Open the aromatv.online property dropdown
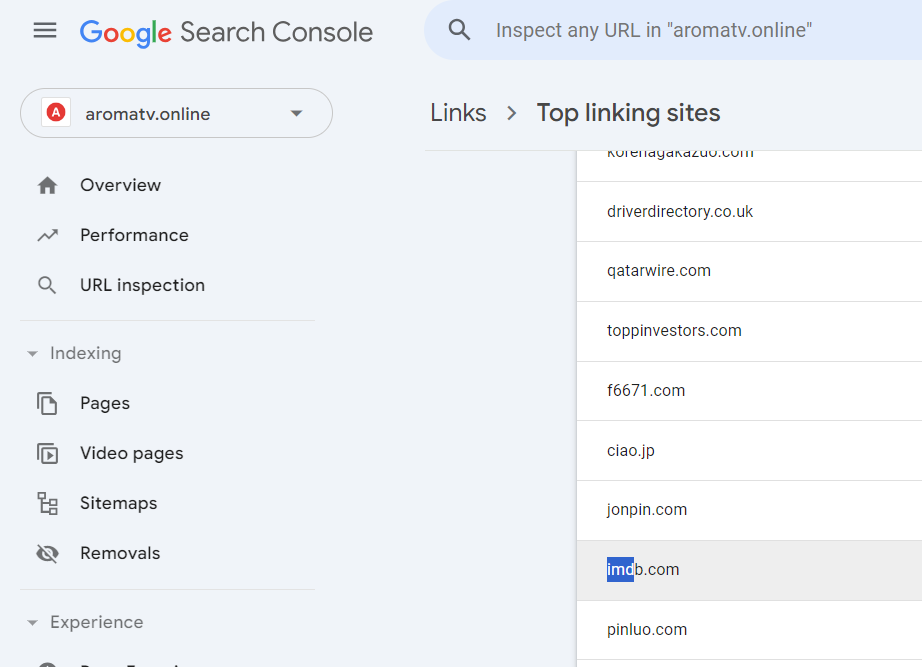Screen dimensions: 922x667 tap(176, 114)
